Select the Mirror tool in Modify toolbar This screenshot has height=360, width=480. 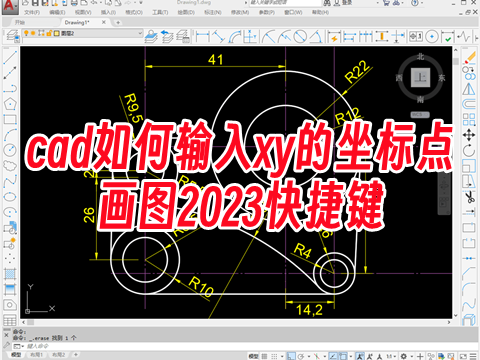coord(469,89)
